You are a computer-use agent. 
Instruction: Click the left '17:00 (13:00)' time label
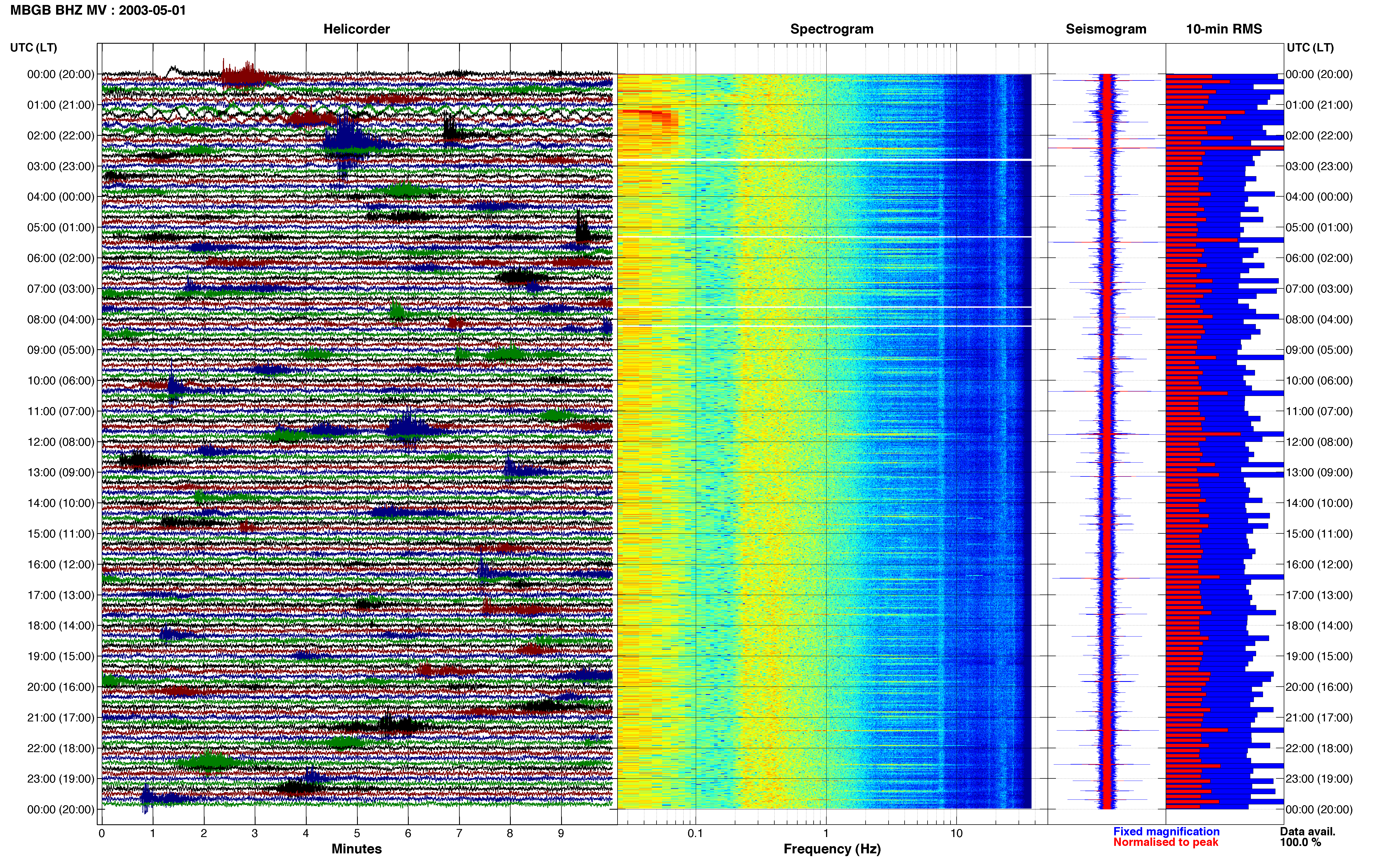coord(61,595)
